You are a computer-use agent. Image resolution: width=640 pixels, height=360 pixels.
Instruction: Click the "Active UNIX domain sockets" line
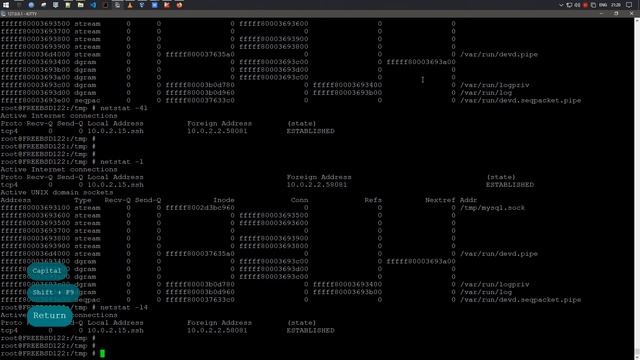tap(57, 192)
